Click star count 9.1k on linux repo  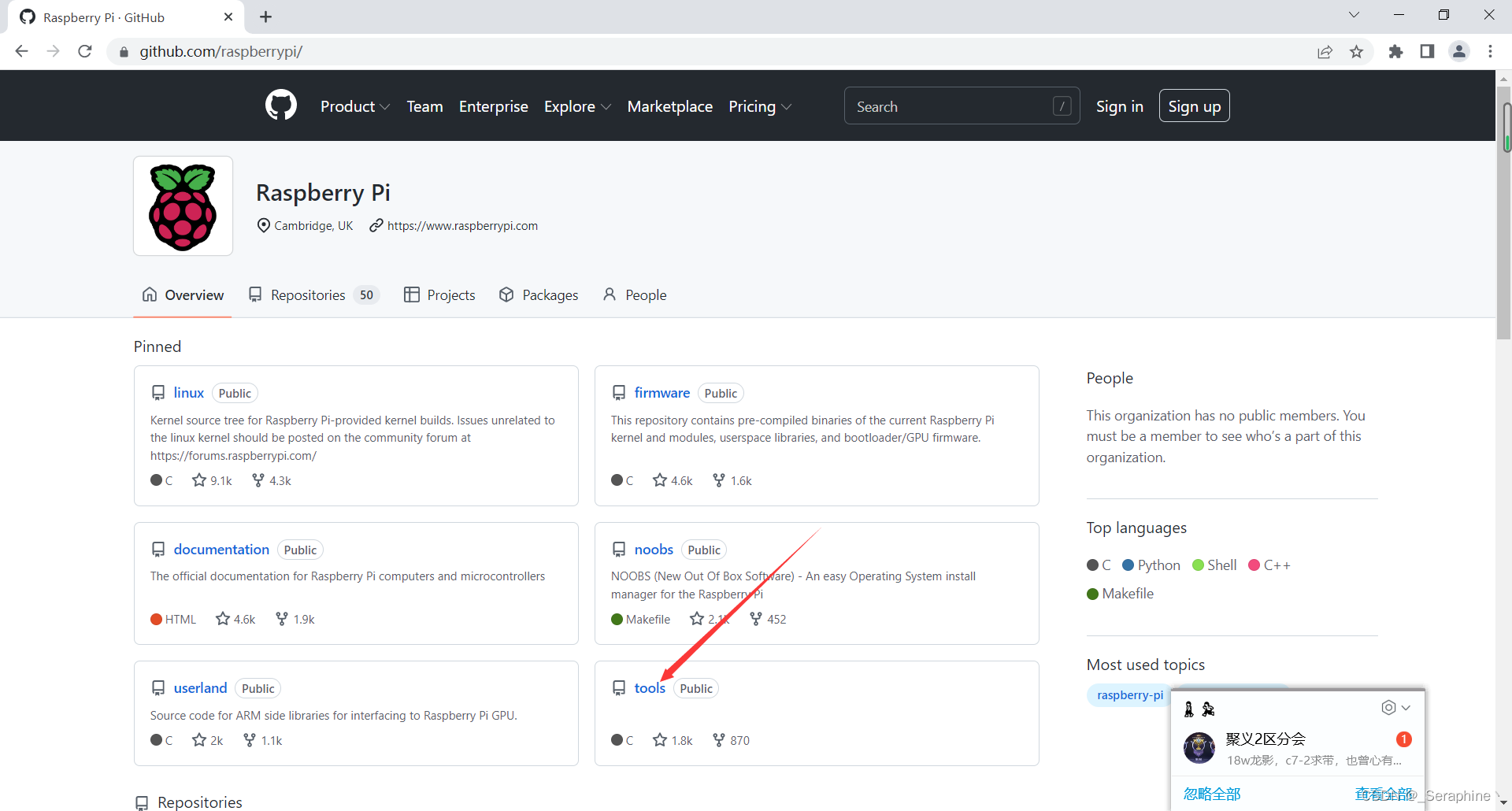[212, 480]
